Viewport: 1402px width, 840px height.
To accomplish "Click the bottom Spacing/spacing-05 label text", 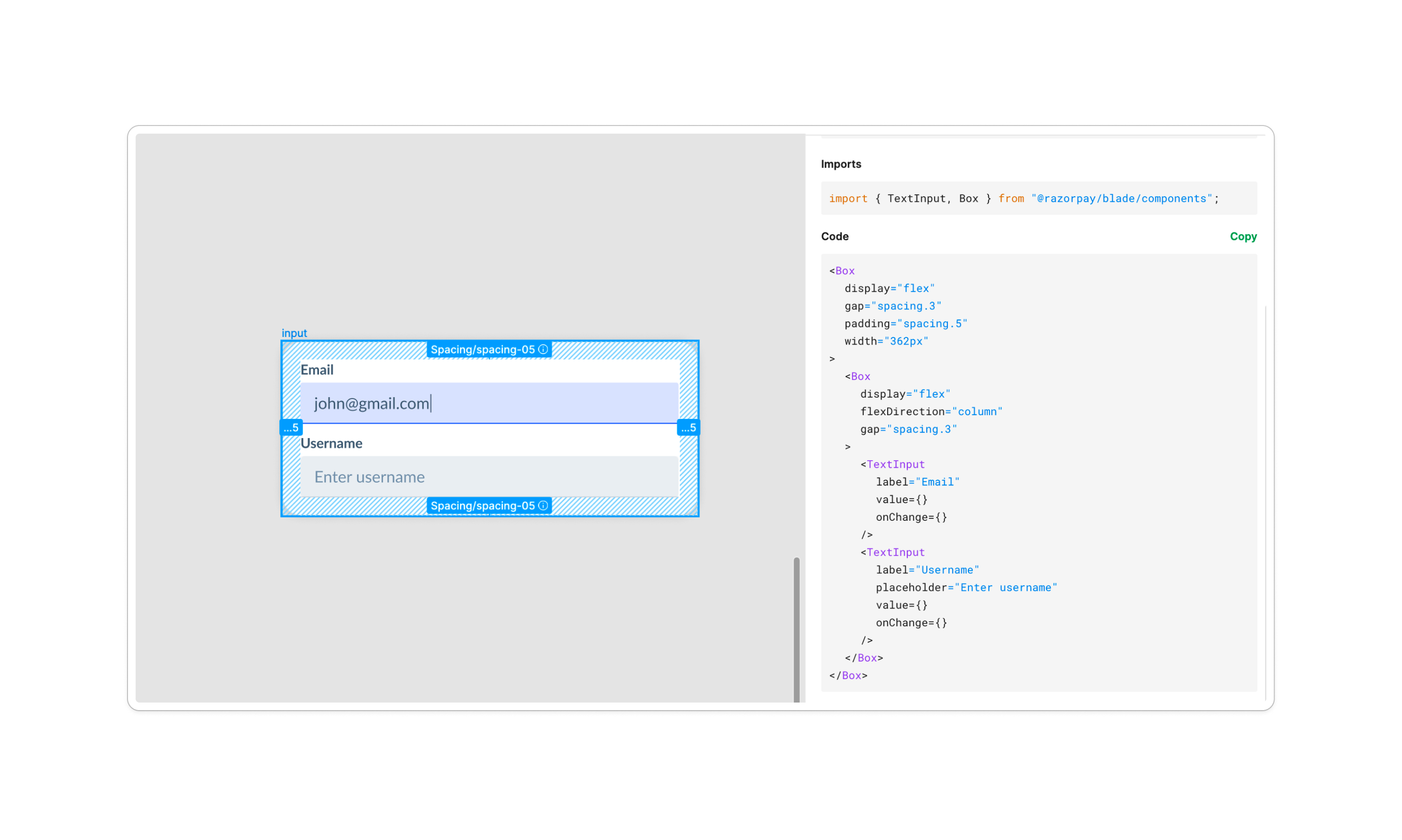I will 482,505.
